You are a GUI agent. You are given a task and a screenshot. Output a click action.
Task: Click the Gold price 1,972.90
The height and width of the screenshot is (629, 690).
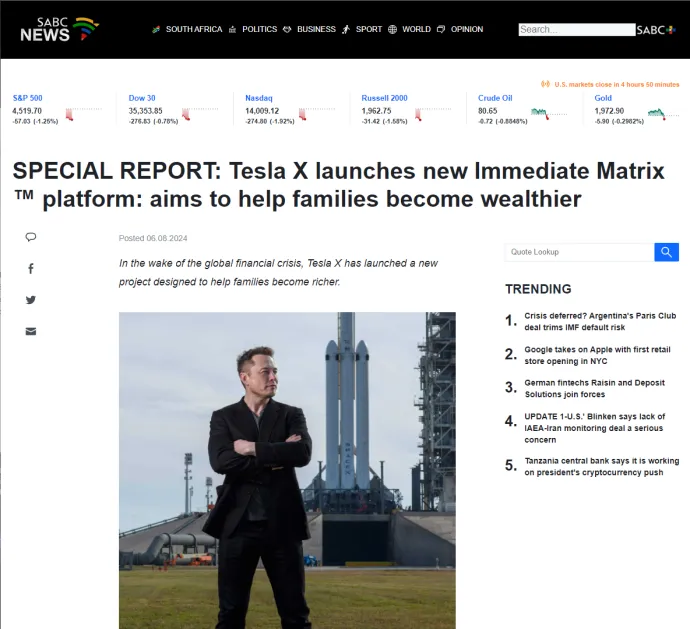[609, 111]
